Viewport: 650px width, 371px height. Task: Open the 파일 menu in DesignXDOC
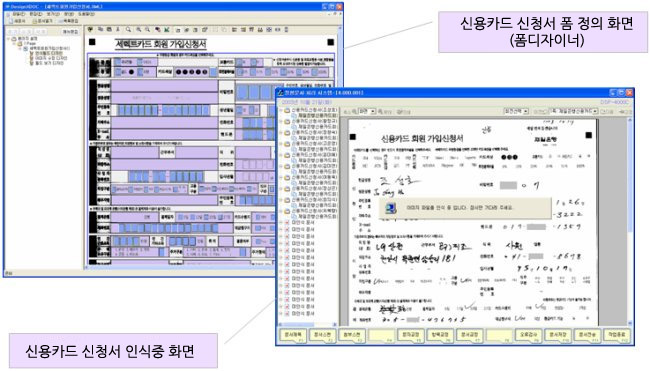17,14
